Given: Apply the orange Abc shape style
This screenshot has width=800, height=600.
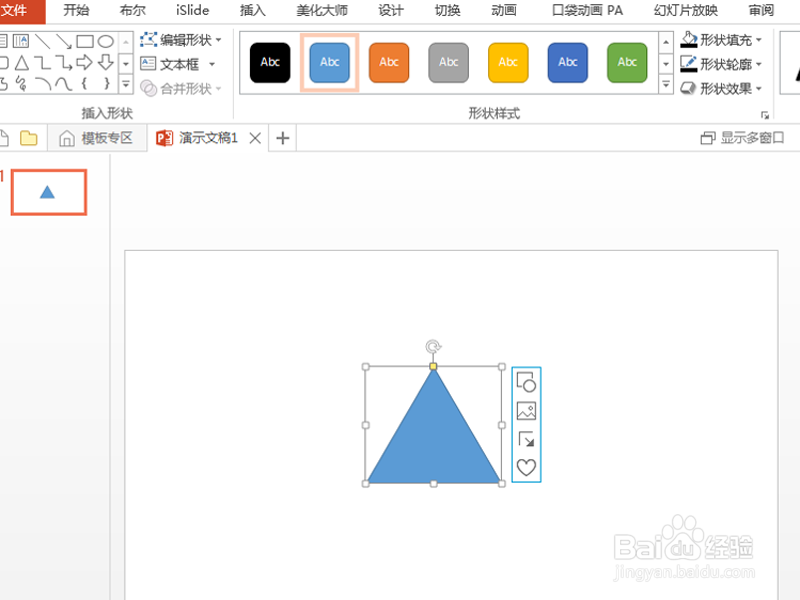Looking at the screenshot, I should click(389, 63).
